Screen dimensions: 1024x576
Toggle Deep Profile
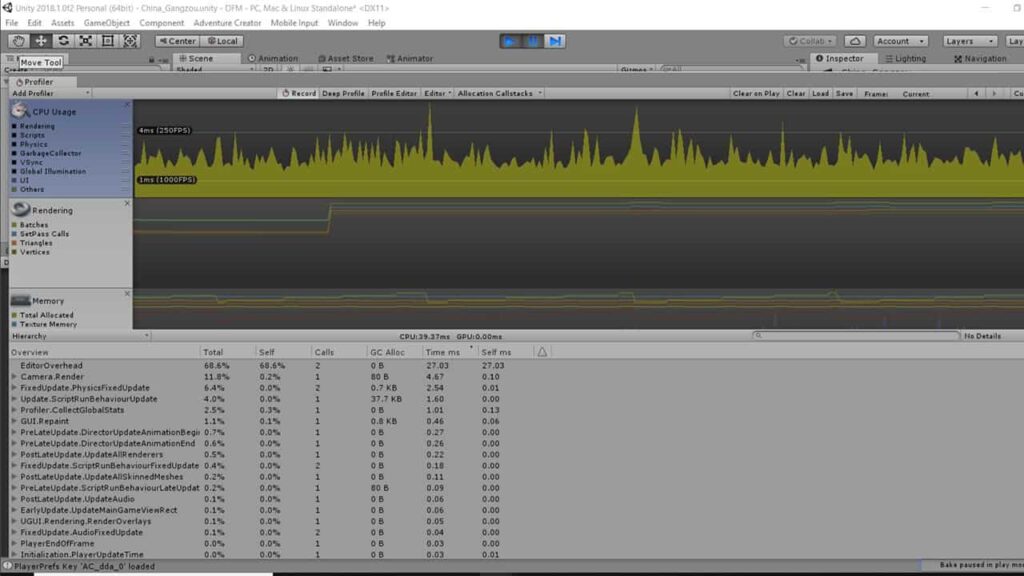(343, 93)
